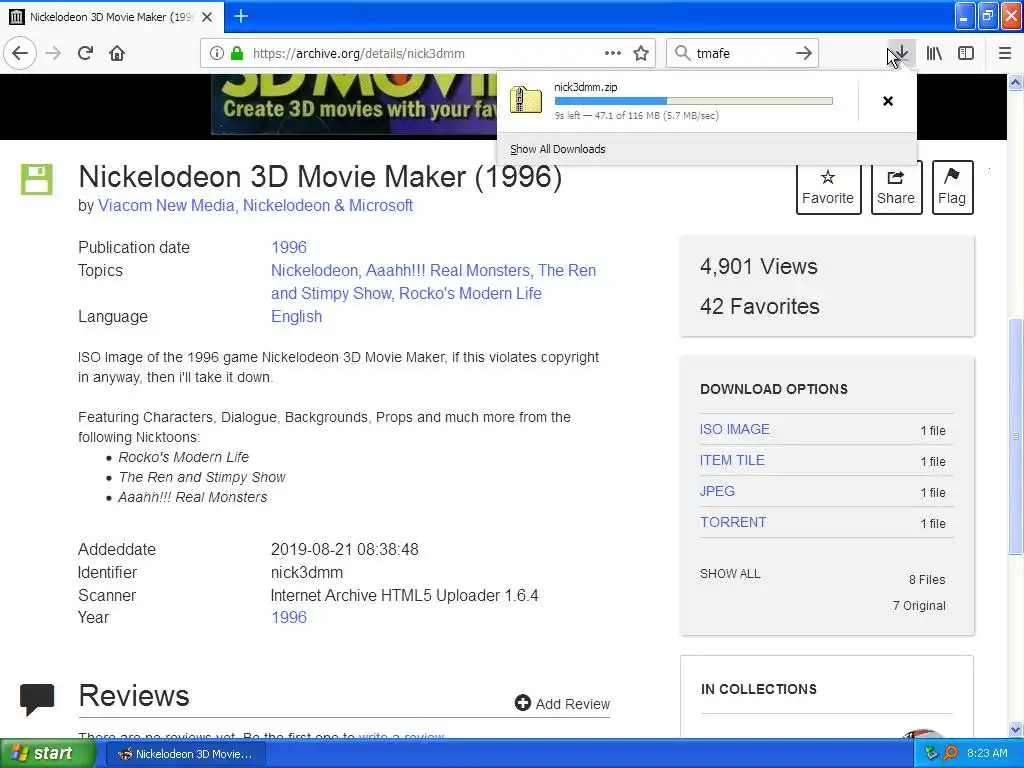Image resolution: width=1024 pixels, height=768 pixels.
Task: Open the Library bookshelf icon
Action: click(934, 54)
